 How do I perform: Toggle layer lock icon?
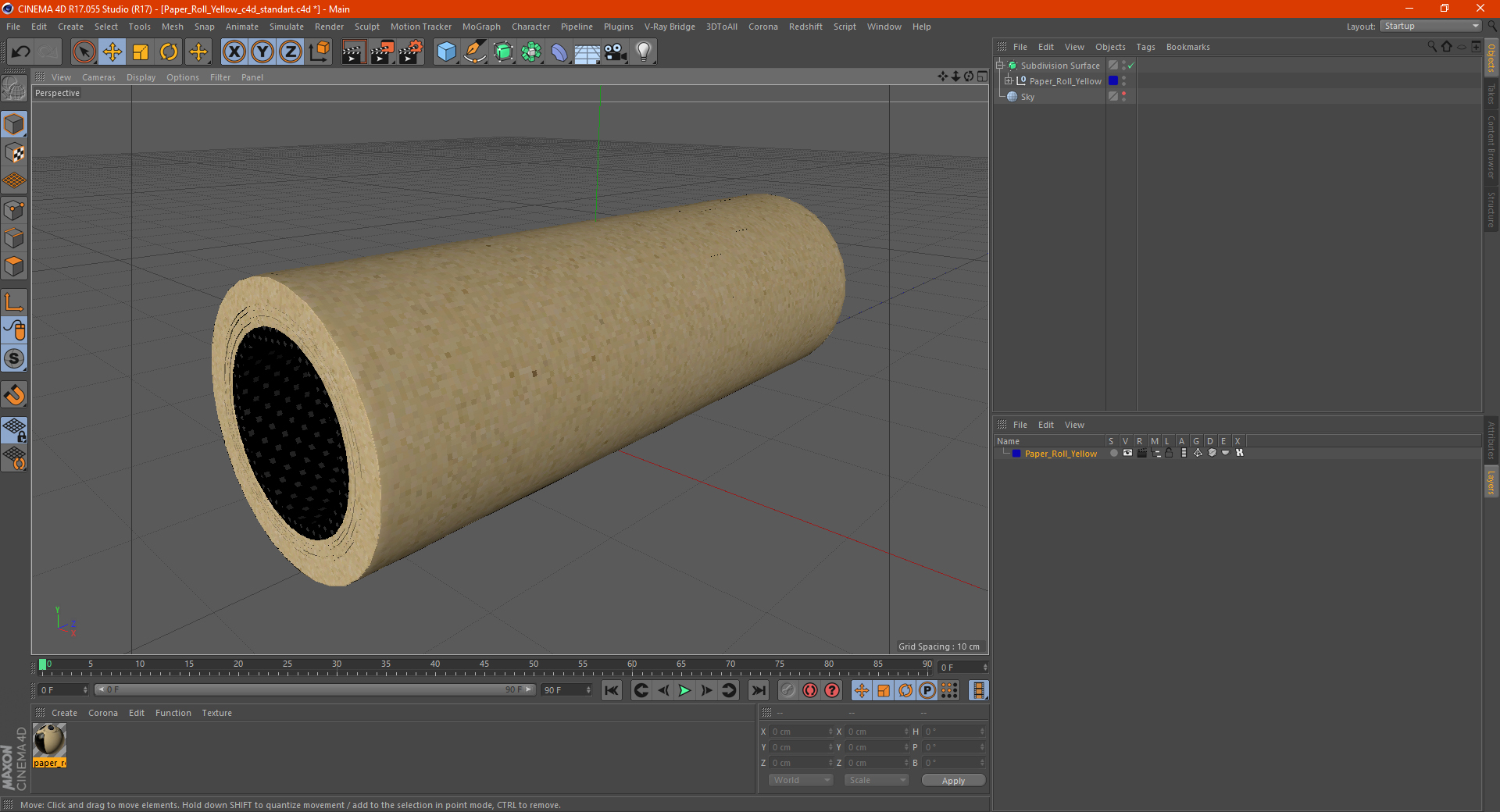1170,453
